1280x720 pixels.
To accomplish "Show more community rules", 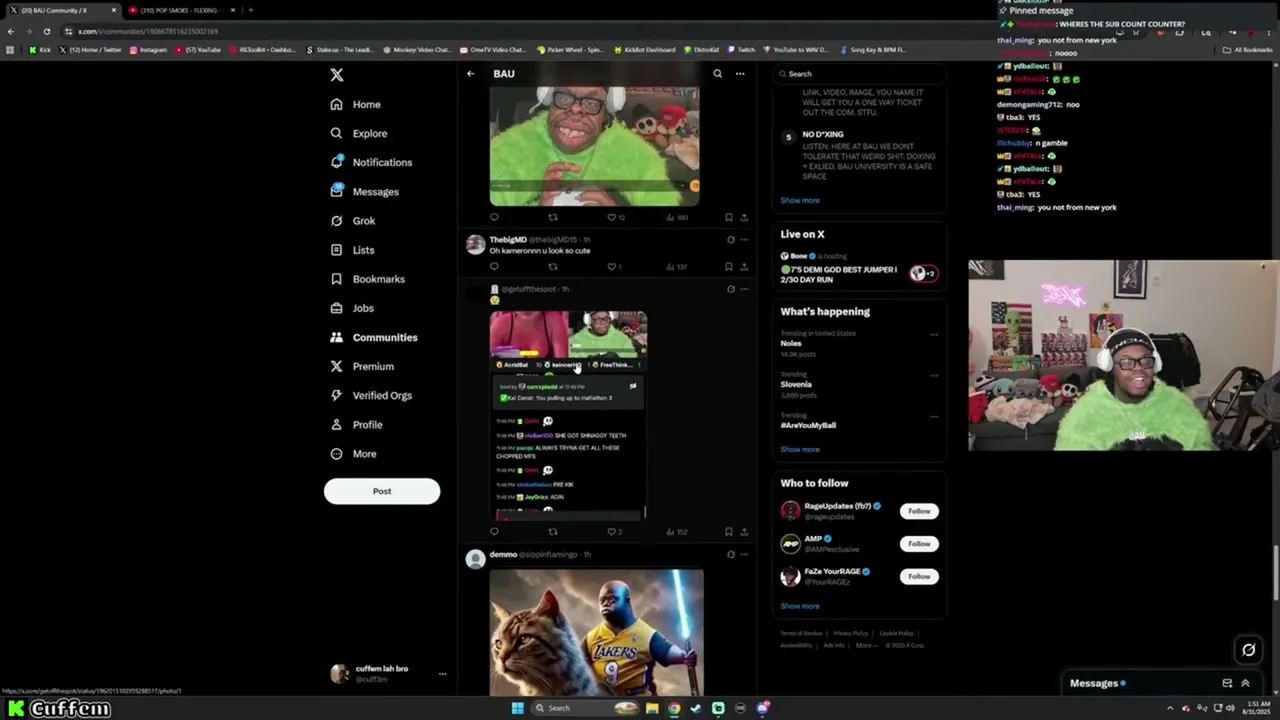I will click(x=800, y=200).
